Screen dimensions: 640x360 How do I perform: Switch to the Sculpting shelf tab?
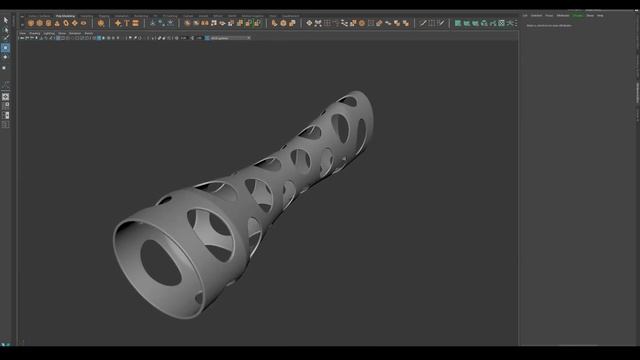[x=87, y=16]
